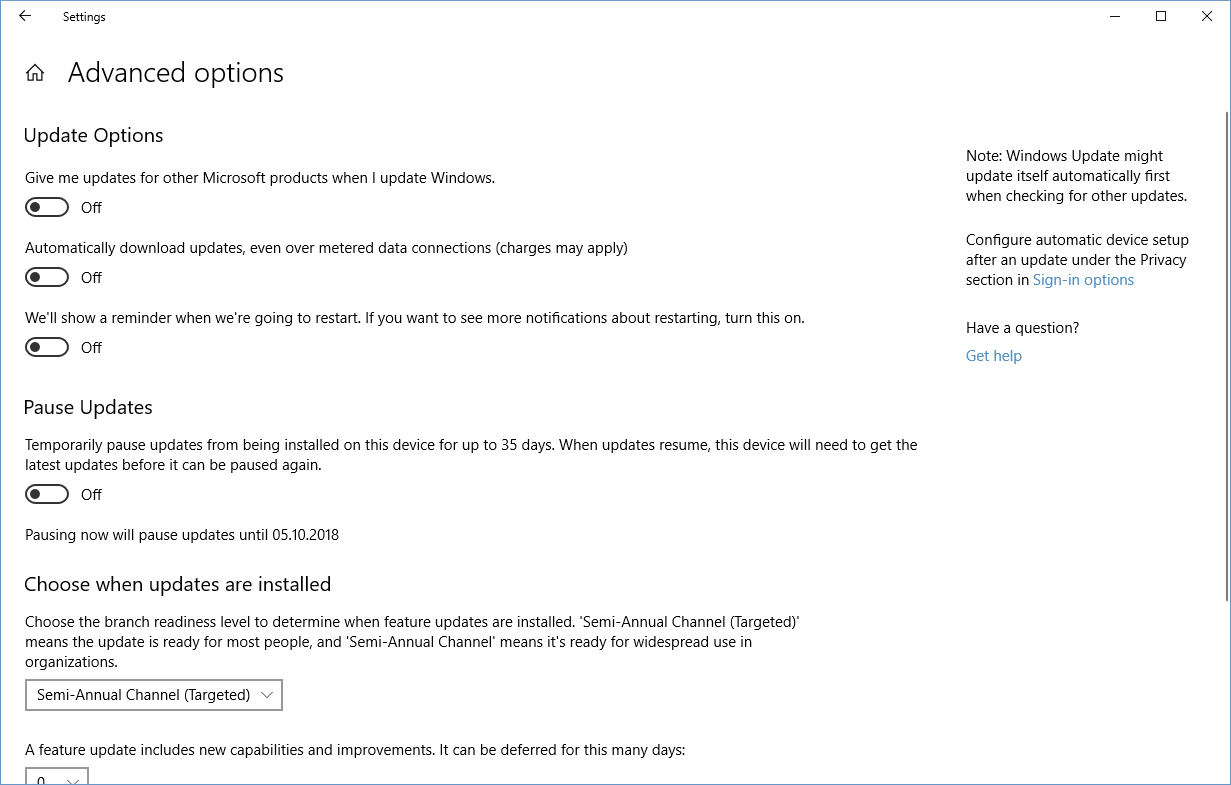Toggle automatic download over metered connections
The image size is (1231, 785).
click(x=47, y=277)
